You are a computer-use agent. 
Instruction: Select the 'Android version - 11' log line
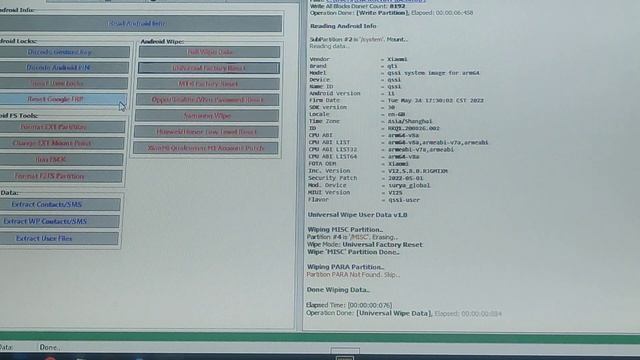pos(352,93)
